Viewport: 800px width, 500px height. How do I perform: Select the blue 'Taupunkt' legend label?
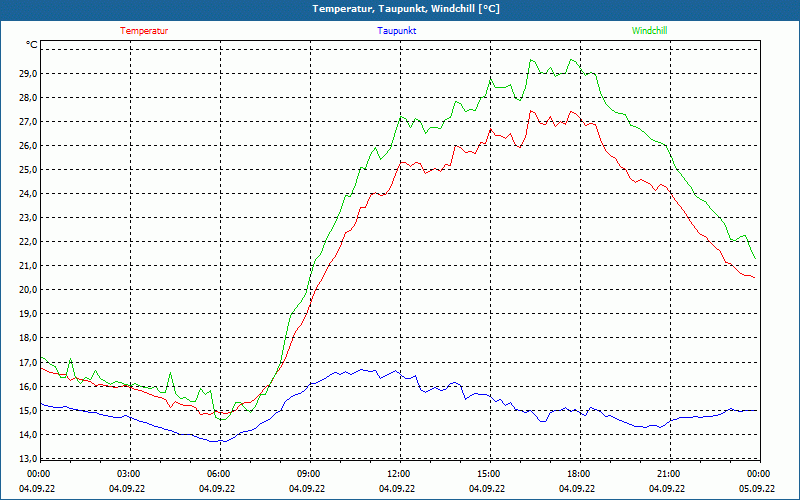click(397, 31)
